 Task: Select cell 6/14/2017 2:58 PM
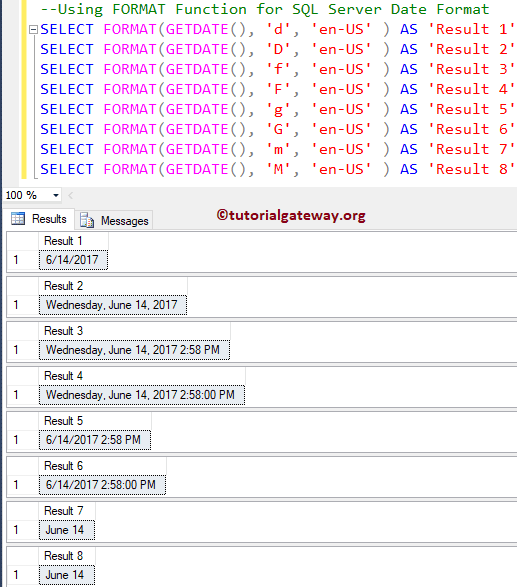95,440
